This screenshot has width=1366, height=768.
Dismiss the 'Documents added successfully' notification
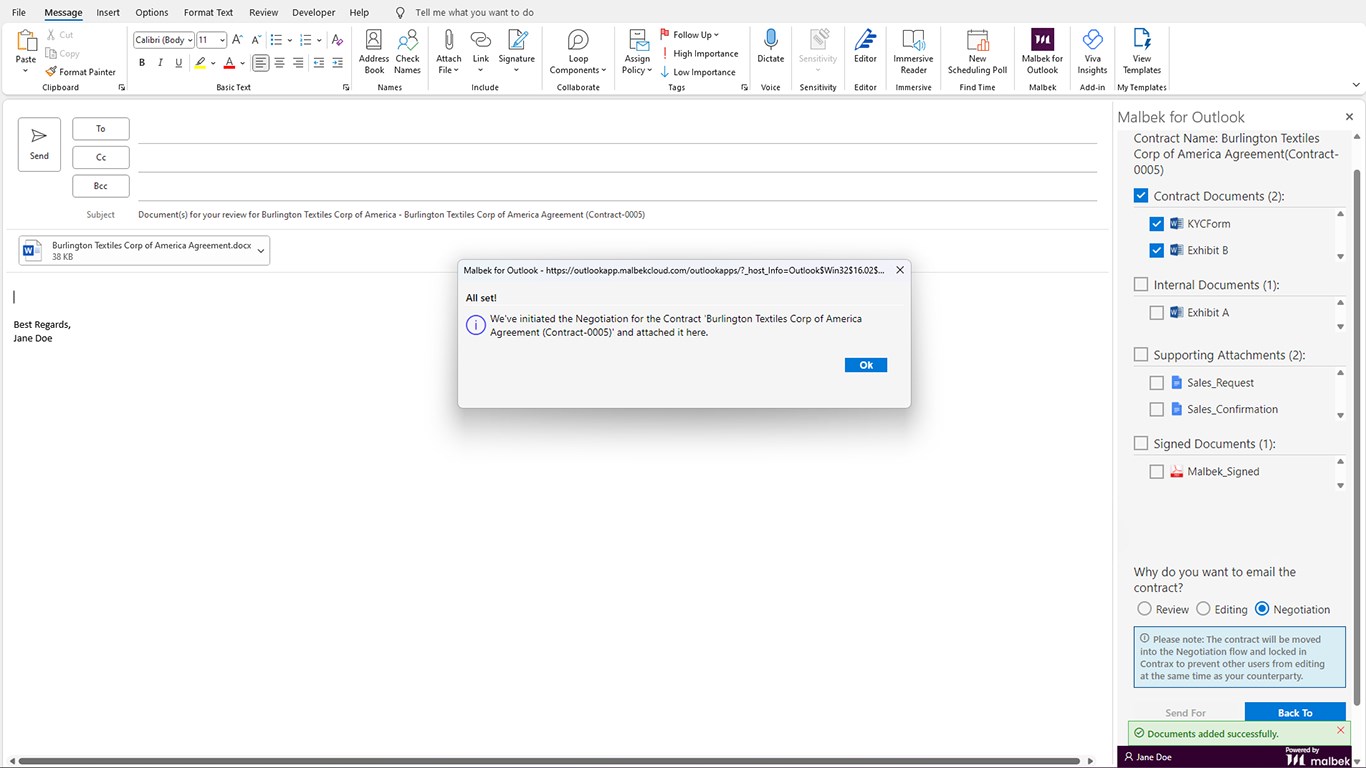(x=1341, y=731)
